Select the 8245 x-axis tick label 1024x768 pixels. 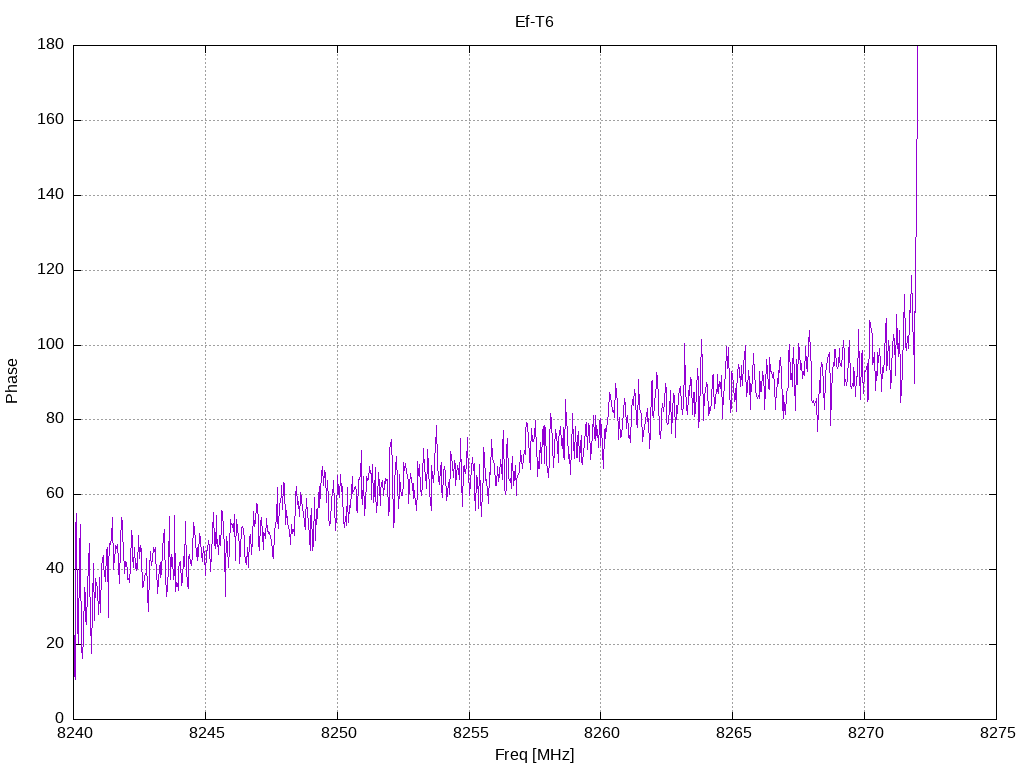click(x=205, y=735)
